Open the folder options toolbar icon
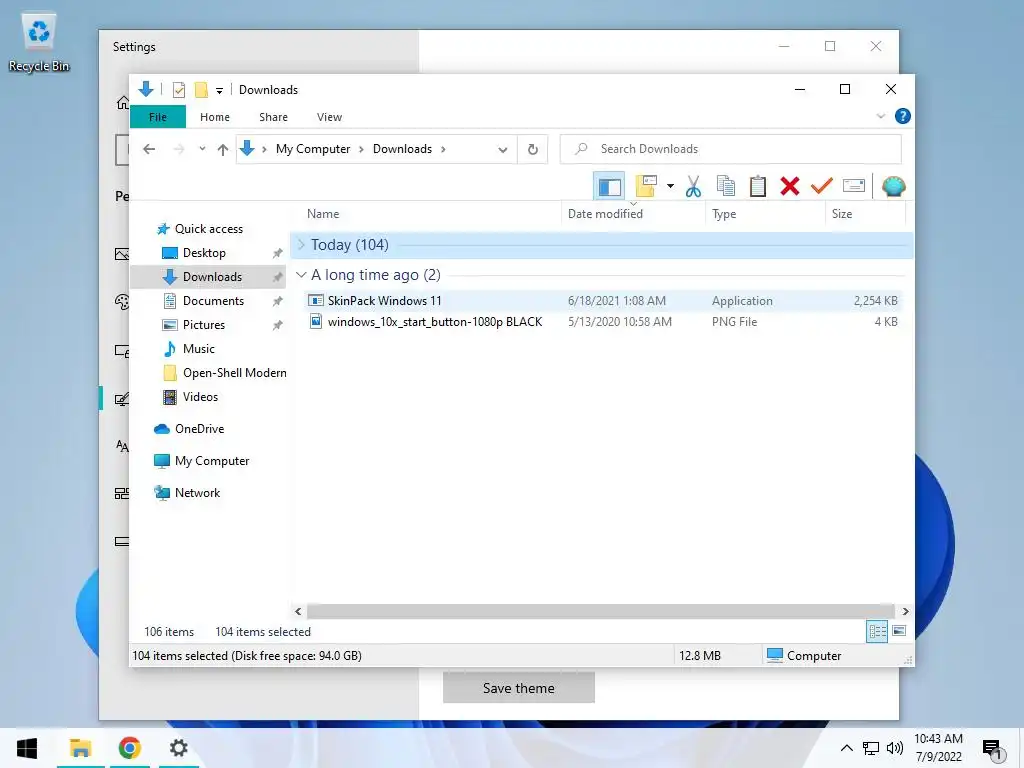Viewport: 1024px width, 768px height. tap(645, 186)
